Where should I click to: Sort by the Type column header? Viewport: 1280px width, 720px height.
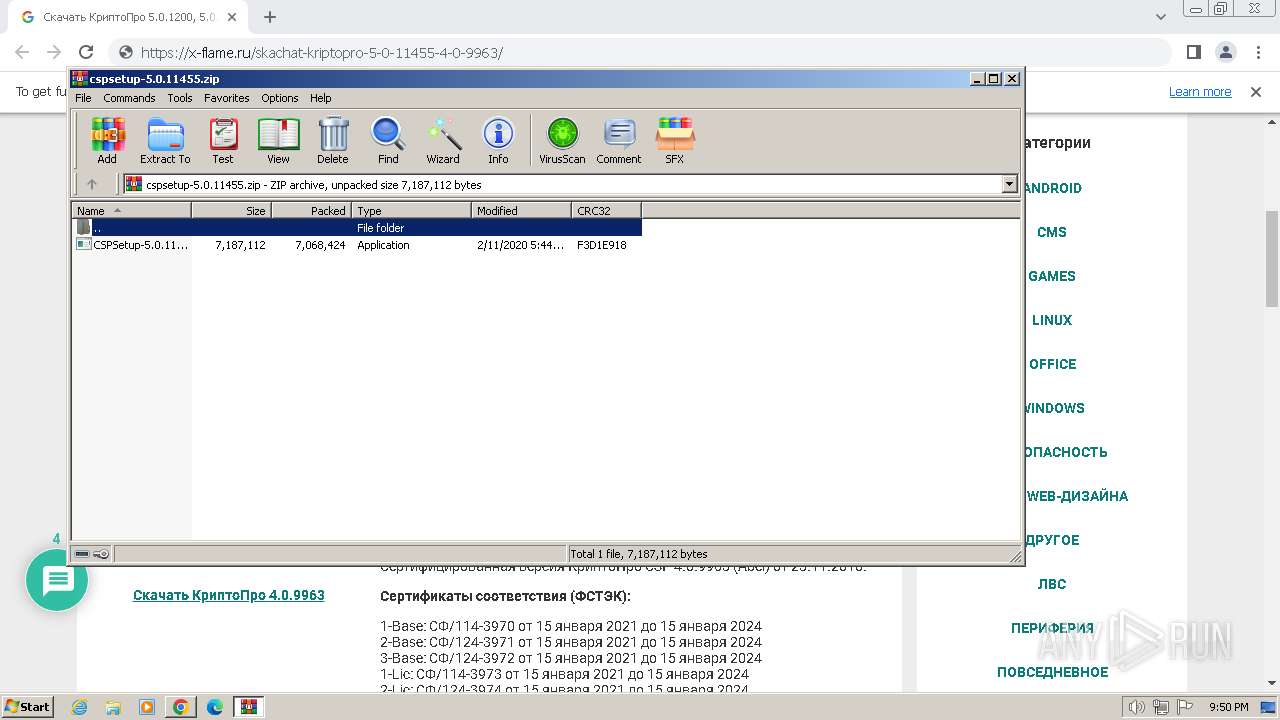(412, 210)
